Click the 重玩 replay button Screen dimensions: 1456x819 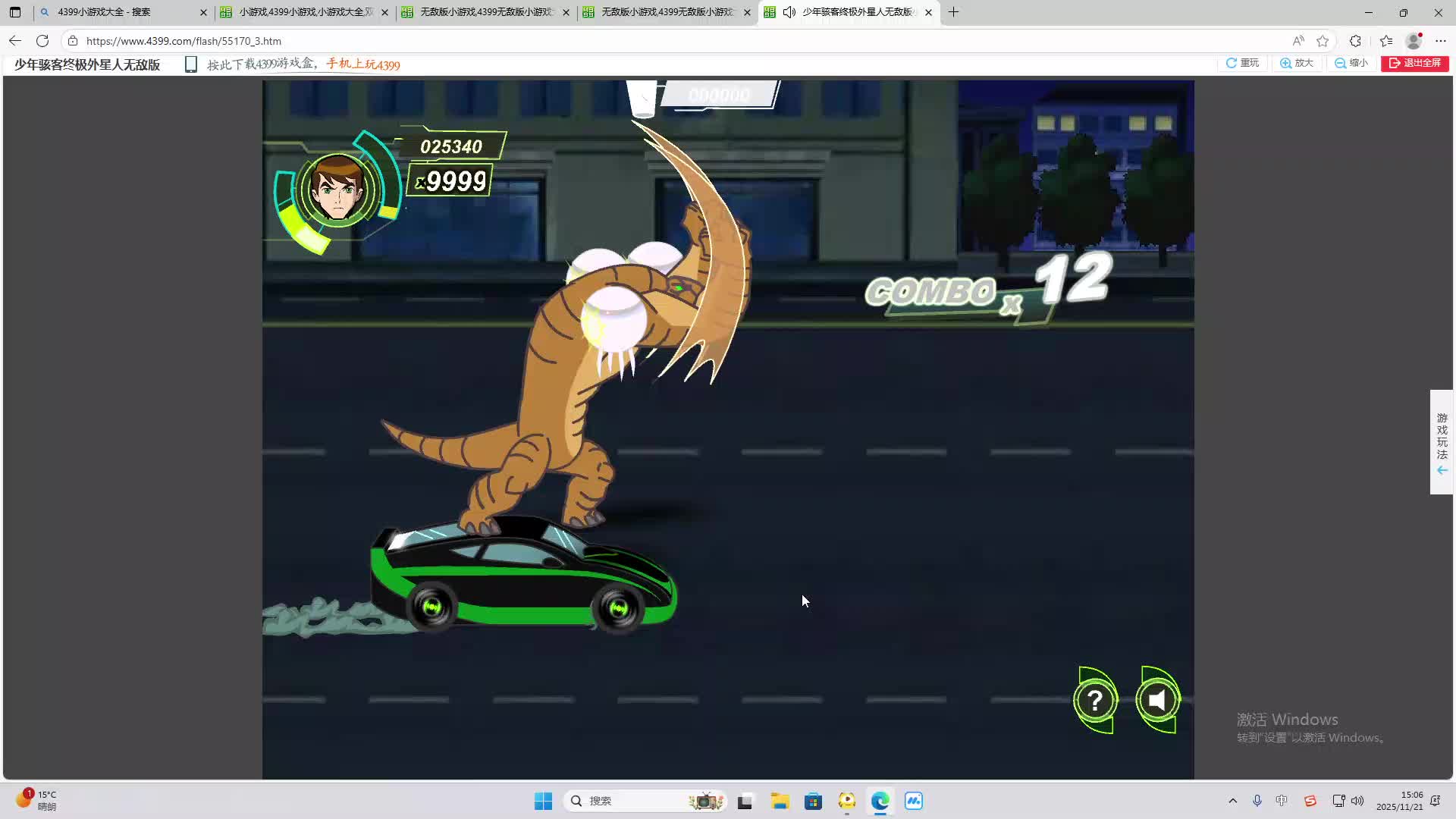pos(1242,63)
